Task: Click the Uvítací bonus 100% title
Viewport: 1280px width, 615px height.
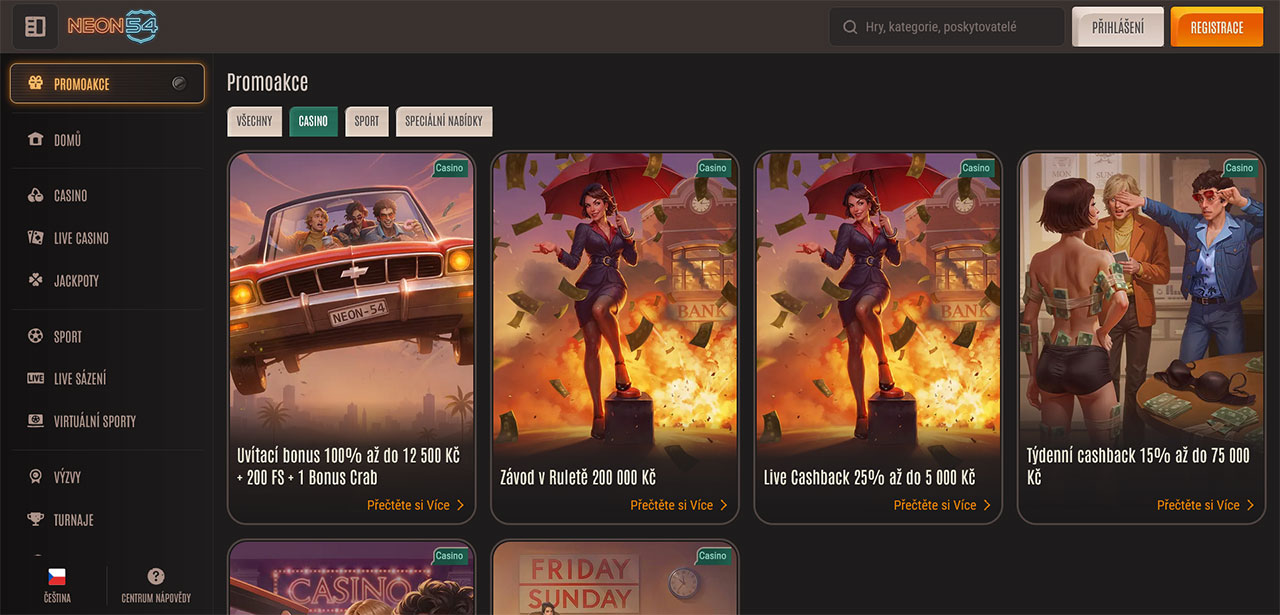Action: tap(349, 466)
